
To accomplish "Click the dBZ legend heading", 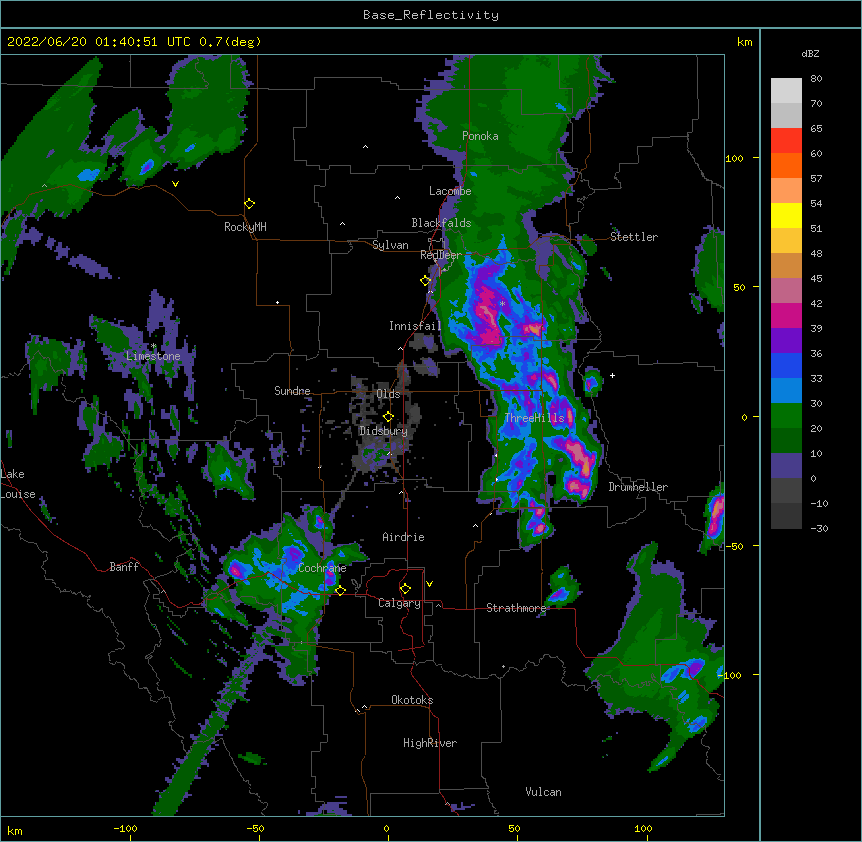I will (x=810, y=54).
